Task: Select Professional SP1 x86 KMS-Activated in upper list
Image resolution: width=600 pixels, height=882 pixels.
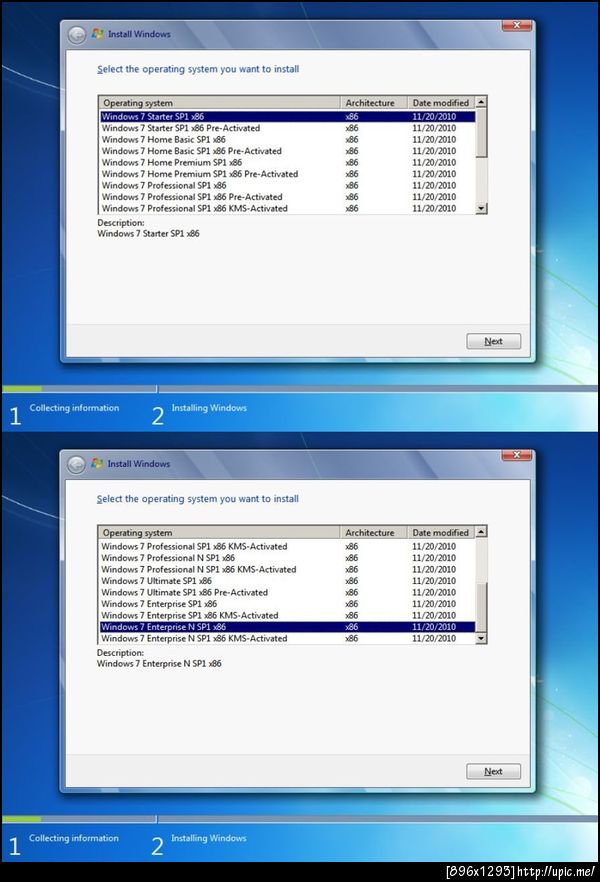Action: point(287,208)
